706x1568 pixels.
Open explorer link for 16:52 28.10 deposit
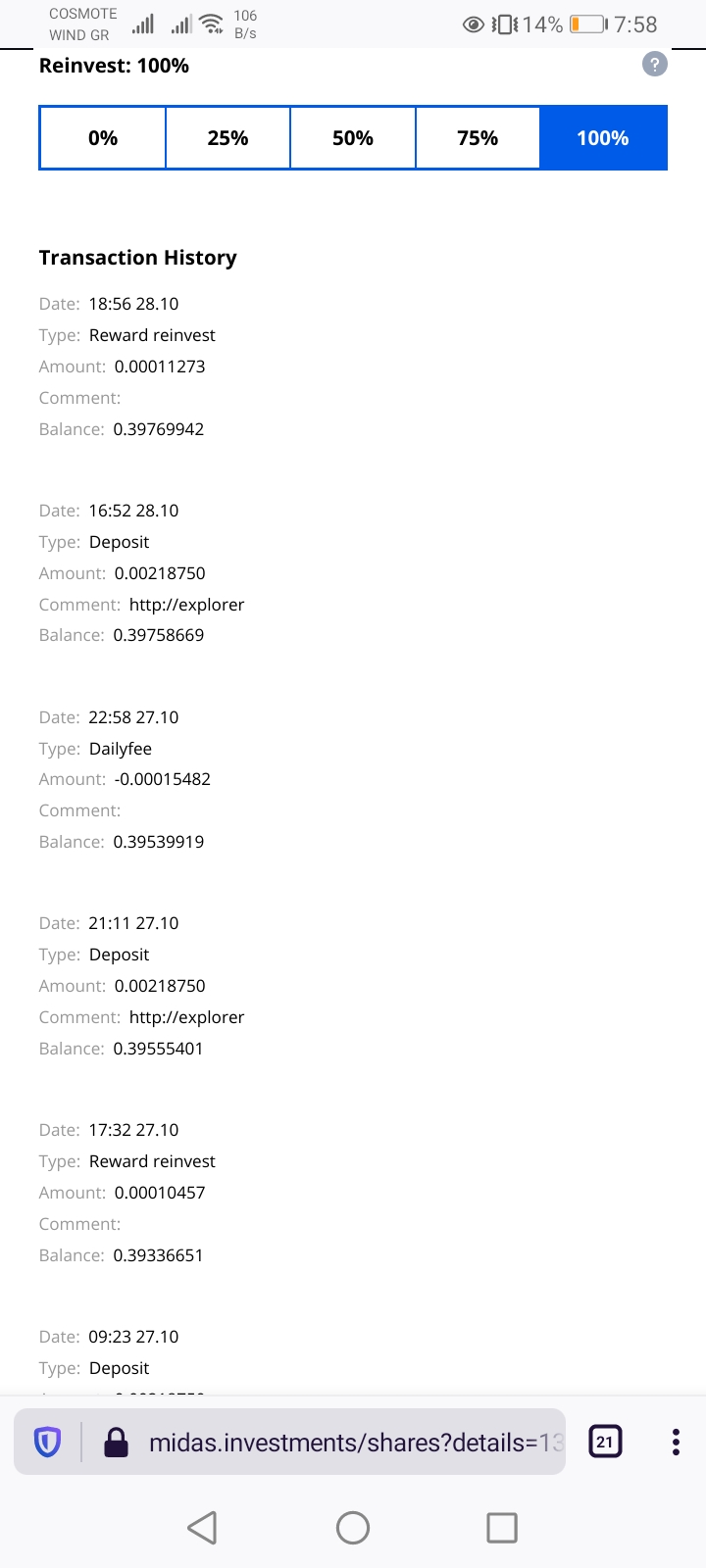[186, 605]
